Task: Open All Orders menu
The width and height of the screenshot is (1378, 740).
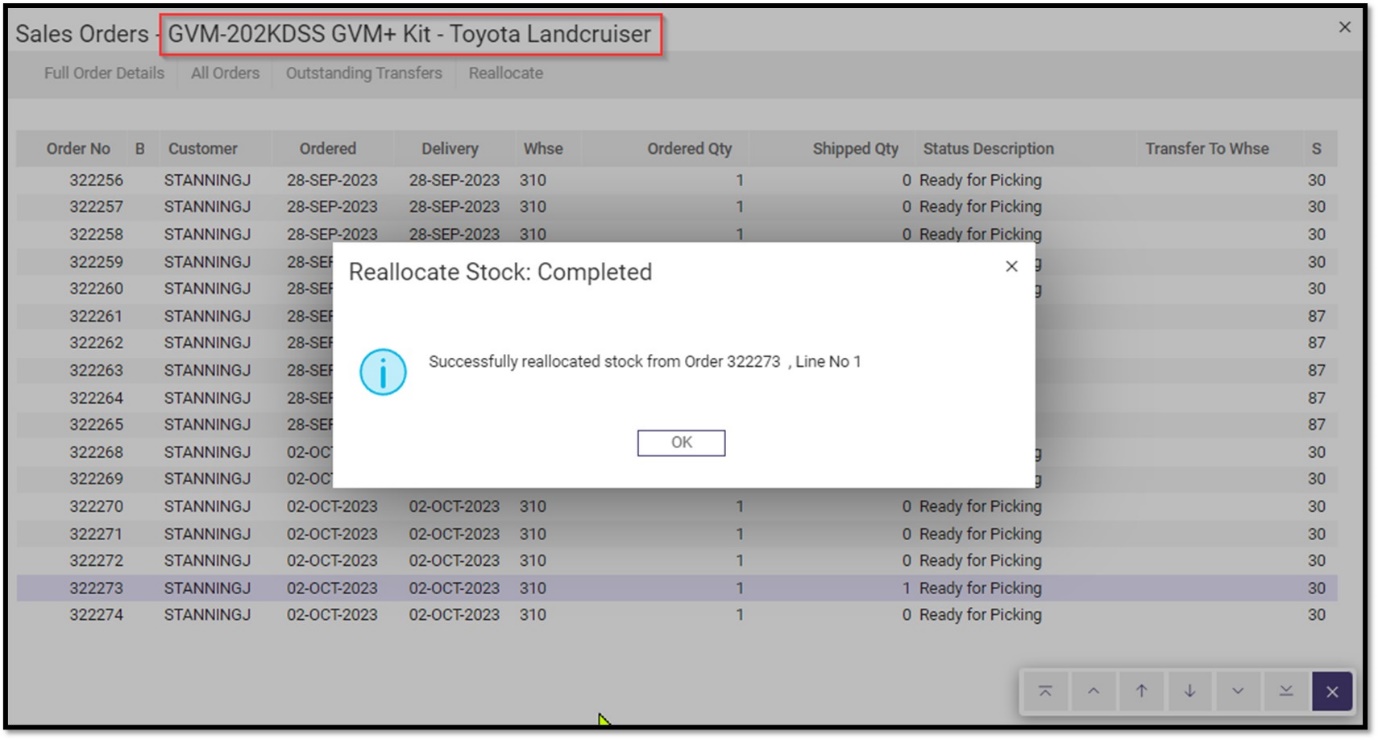Action: click(x=225, y=73)
